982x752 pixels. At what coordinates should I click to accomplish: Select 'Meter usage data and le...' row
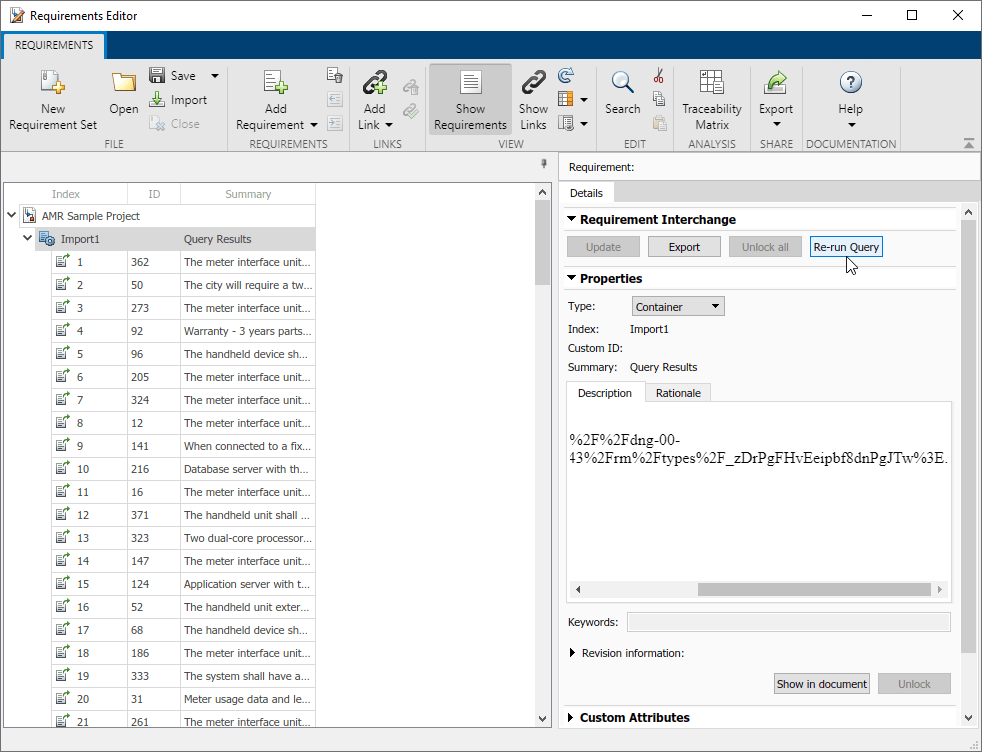click(183, 699)
